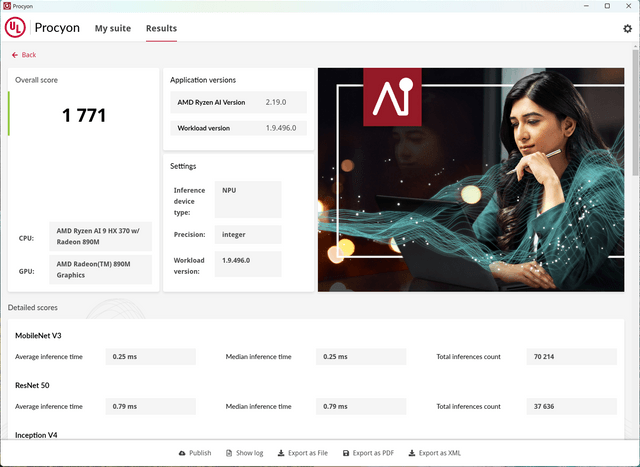
Task: Click the vertical scrollbar thumb
Action: pyautogui.click(x=636, y=111)
